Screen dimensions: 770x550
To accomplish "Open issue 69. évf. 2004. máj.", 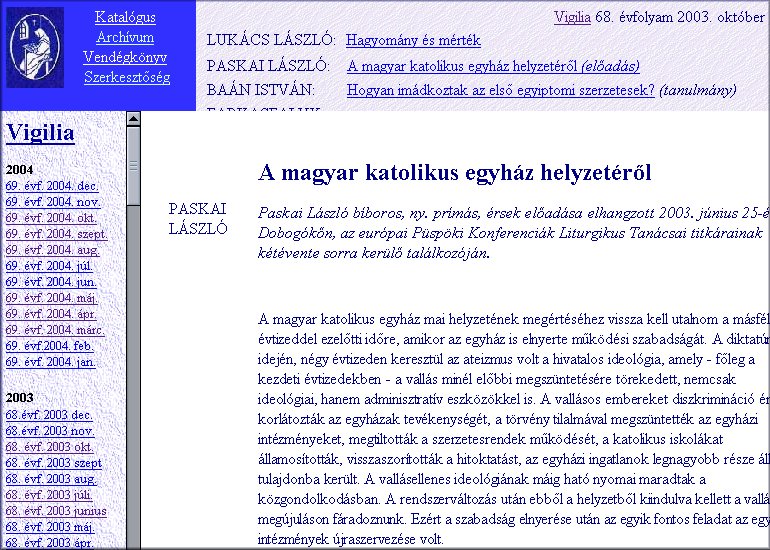I will coord(52,298).
